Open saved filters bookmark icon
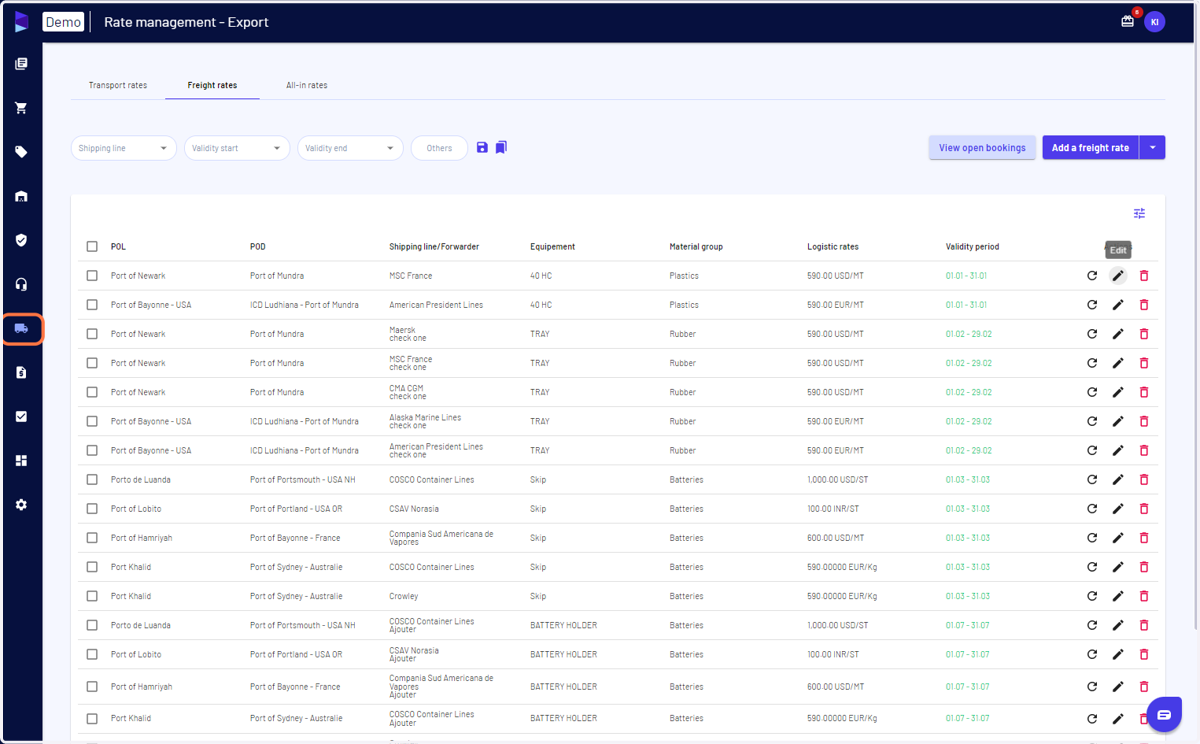Screen dimensions: 1200x744 click(501, 147)
